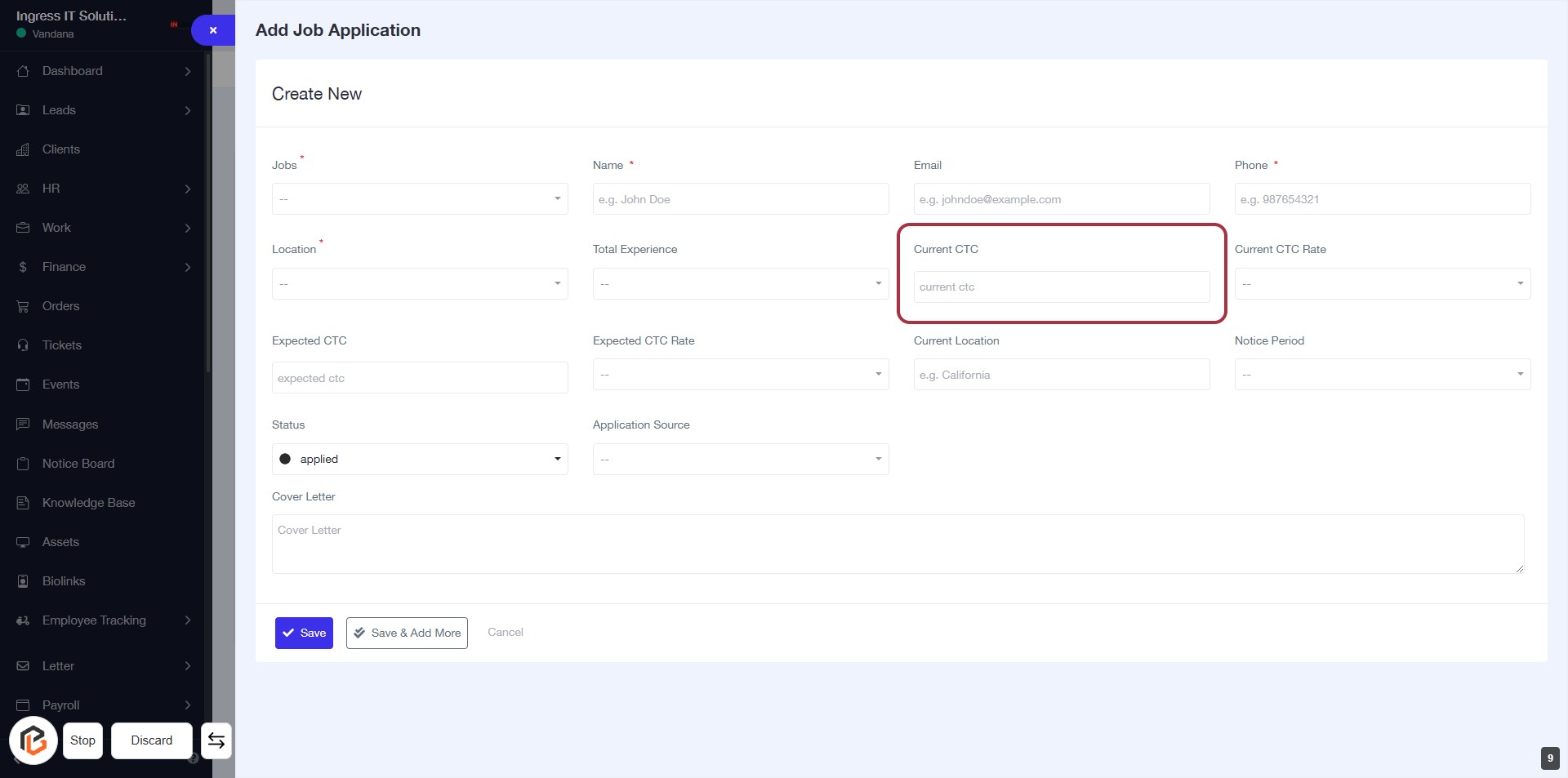This screenshot has height=778, width=1568.
Task: Click the Notice Board clipboard icon
Action: (x=23, y=464)
